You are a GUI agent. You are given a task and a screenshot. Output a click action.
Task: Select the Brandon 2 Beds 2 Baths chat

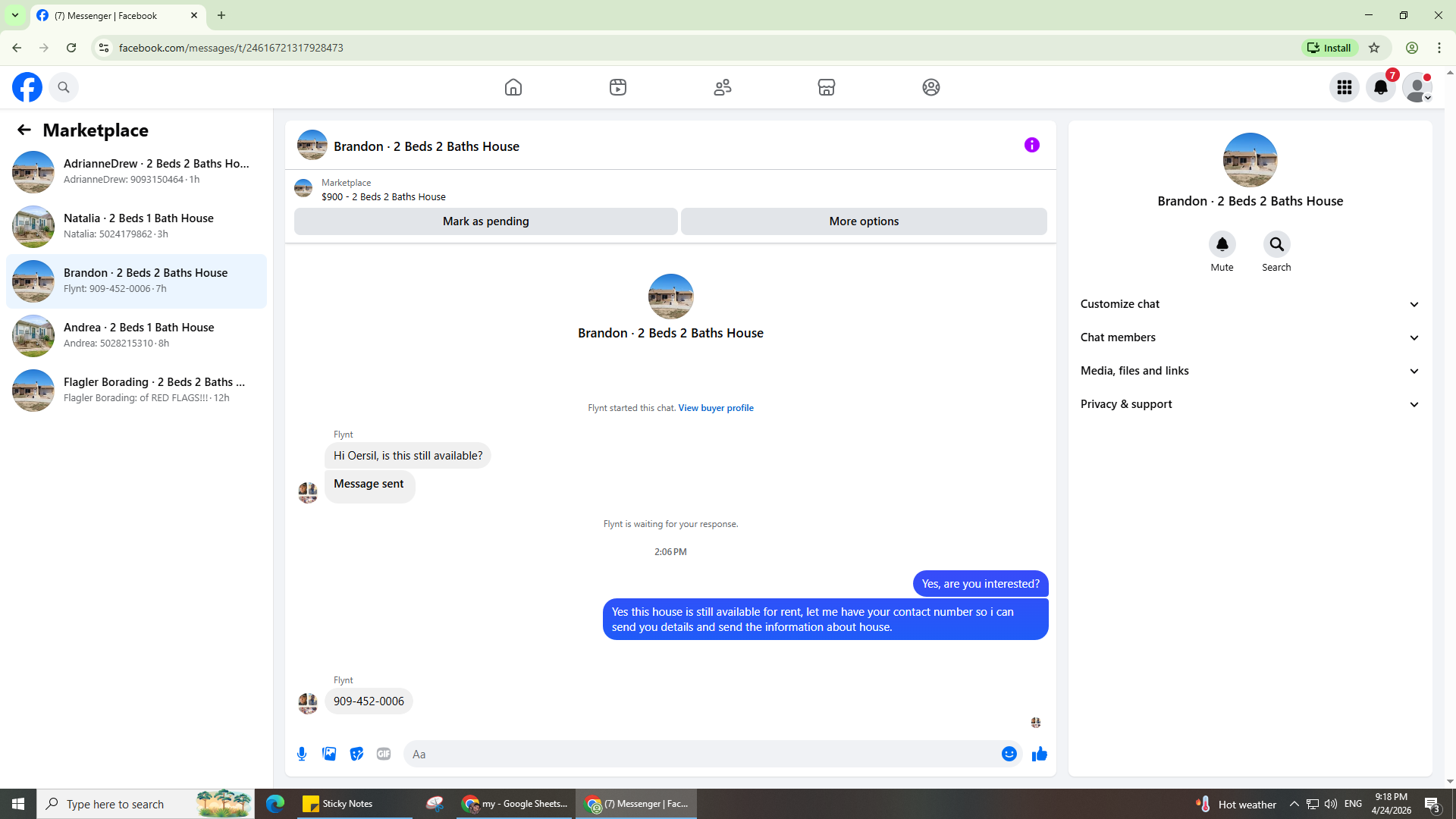pos(136,281)
